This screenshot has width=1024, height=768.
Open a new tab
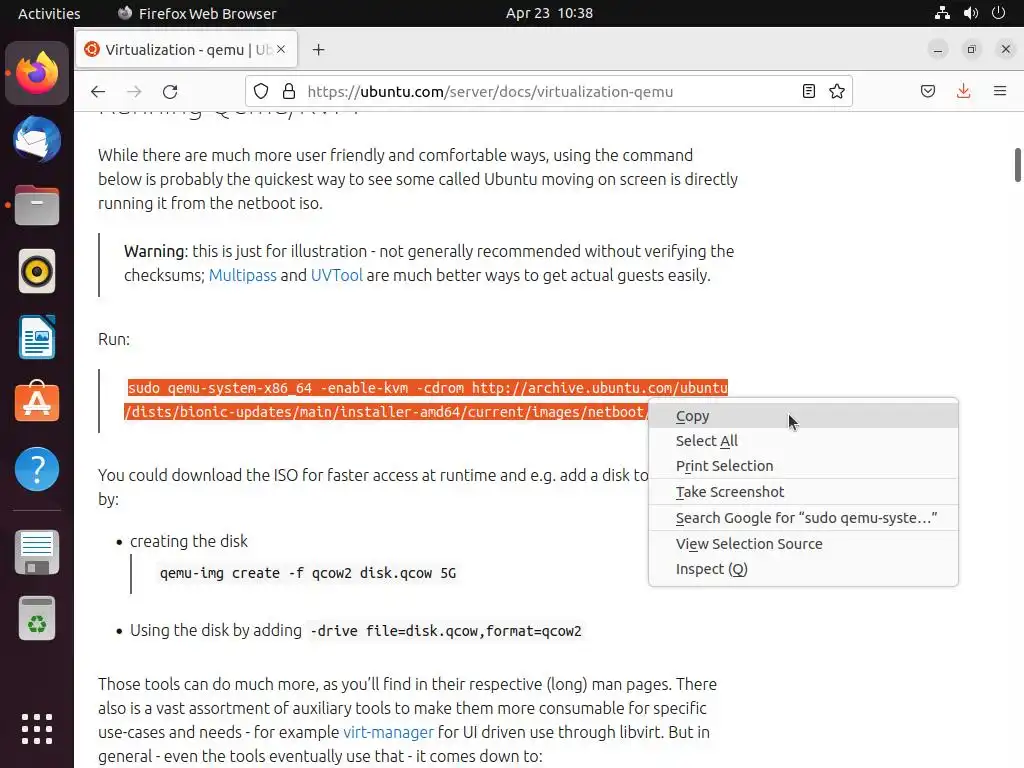(318, 50)
